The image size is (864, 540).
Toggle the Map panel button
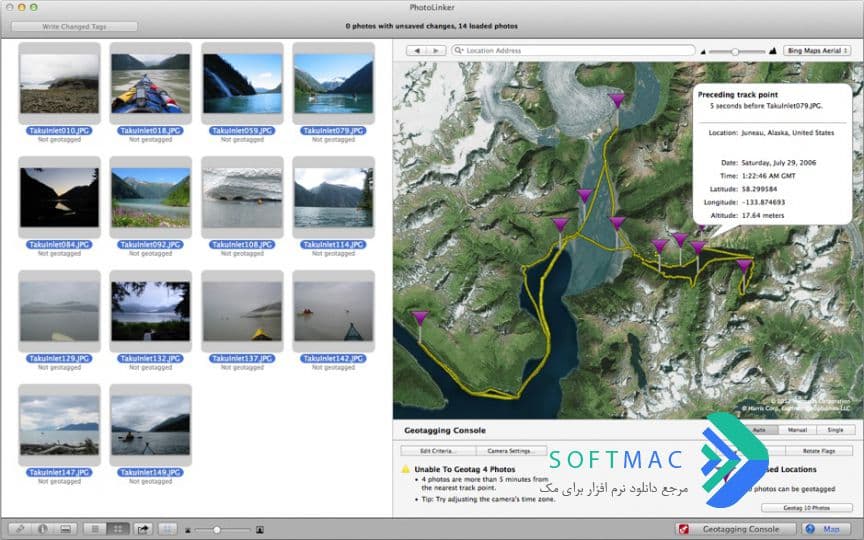click(825, 529)
